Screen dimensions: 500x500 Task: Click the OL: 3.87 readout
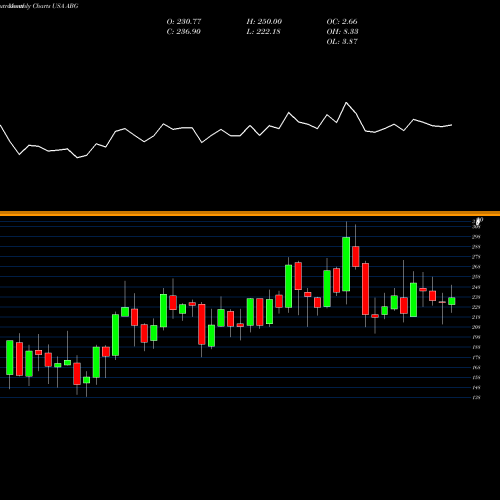click(x=342, y=42)
